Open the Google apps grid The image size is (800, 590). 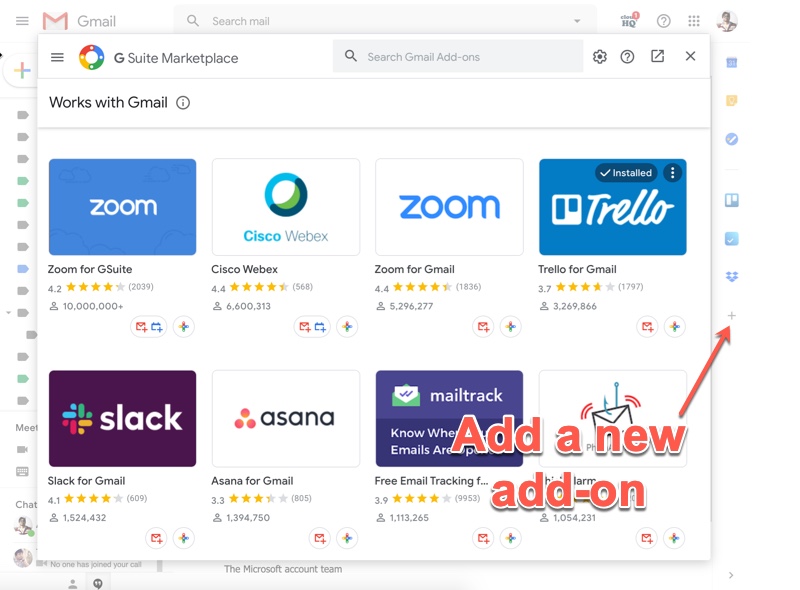pos(694,21)
